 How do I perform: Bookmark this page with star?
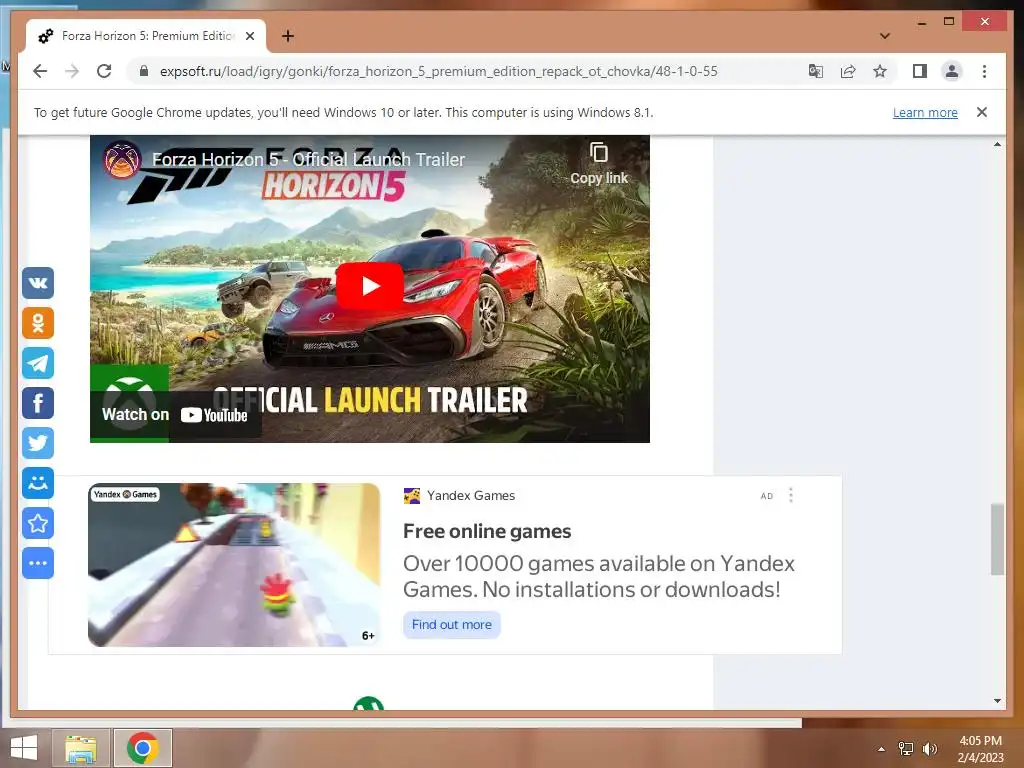[x=880, y=71]
